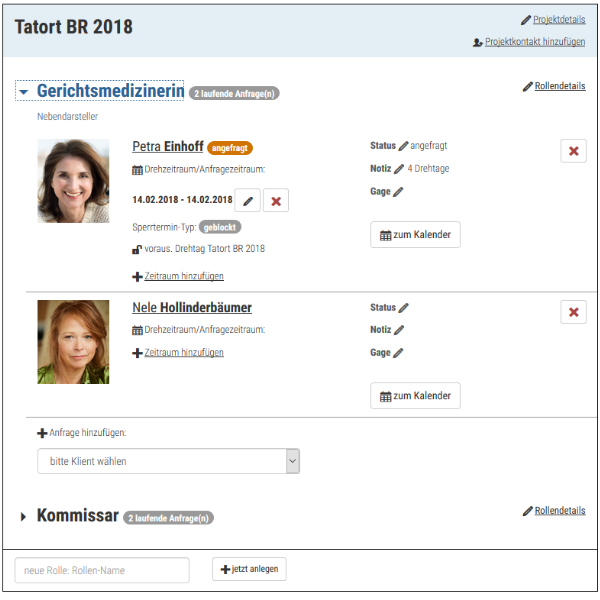Screen dimensions: 600x600
Task: Collapse the Gerichtsmedizinerin role section
Action: point(23,93)
